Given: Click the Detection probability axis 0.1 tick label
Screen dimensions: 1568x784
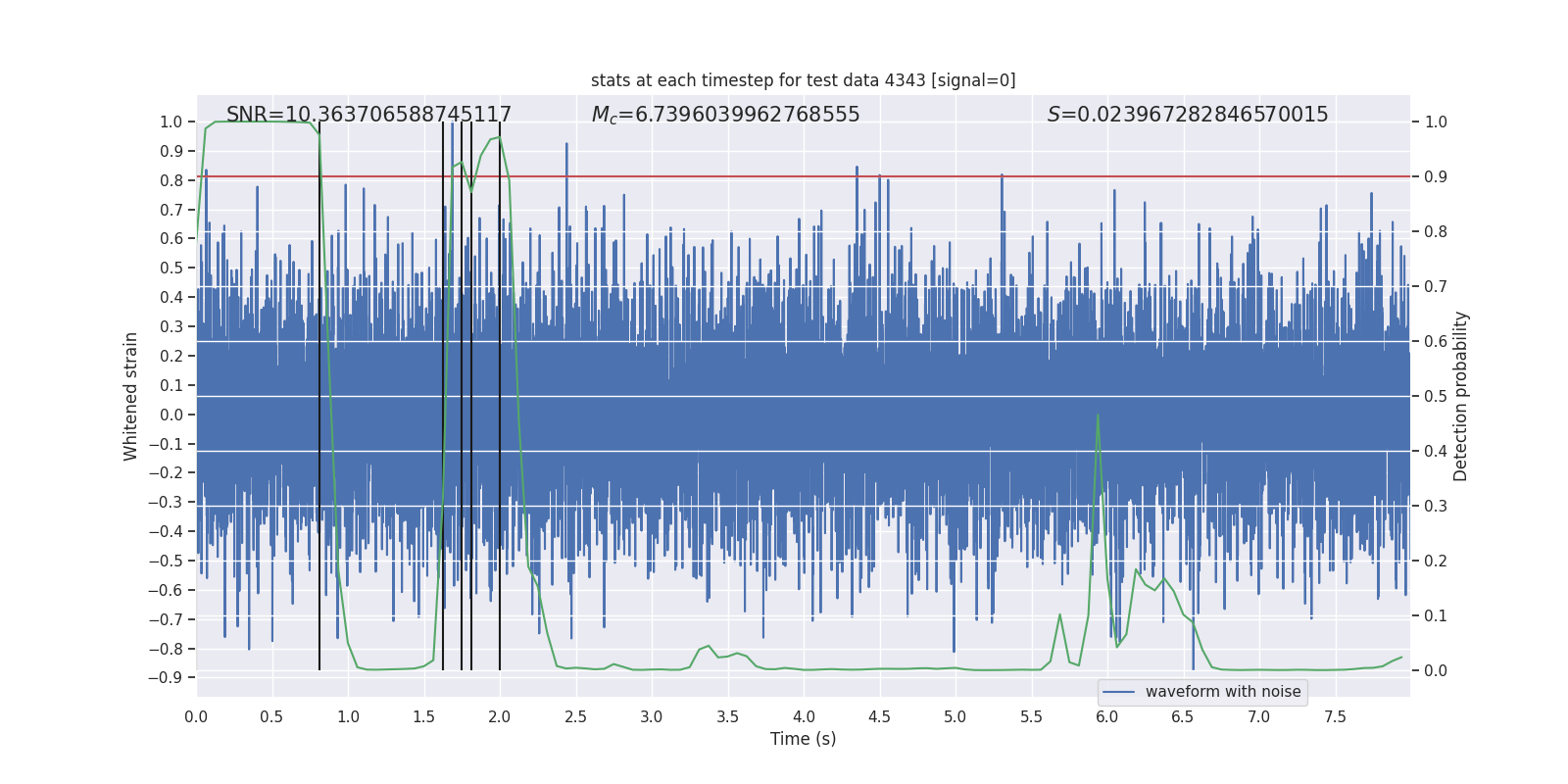Looking at the screenshot, I should [1436, 616].
